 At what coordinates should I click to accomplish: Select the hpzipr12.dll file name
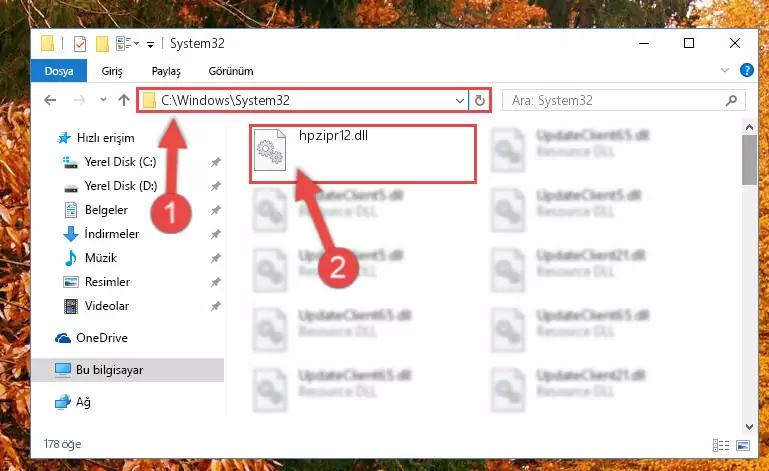[x=333, y=135]
